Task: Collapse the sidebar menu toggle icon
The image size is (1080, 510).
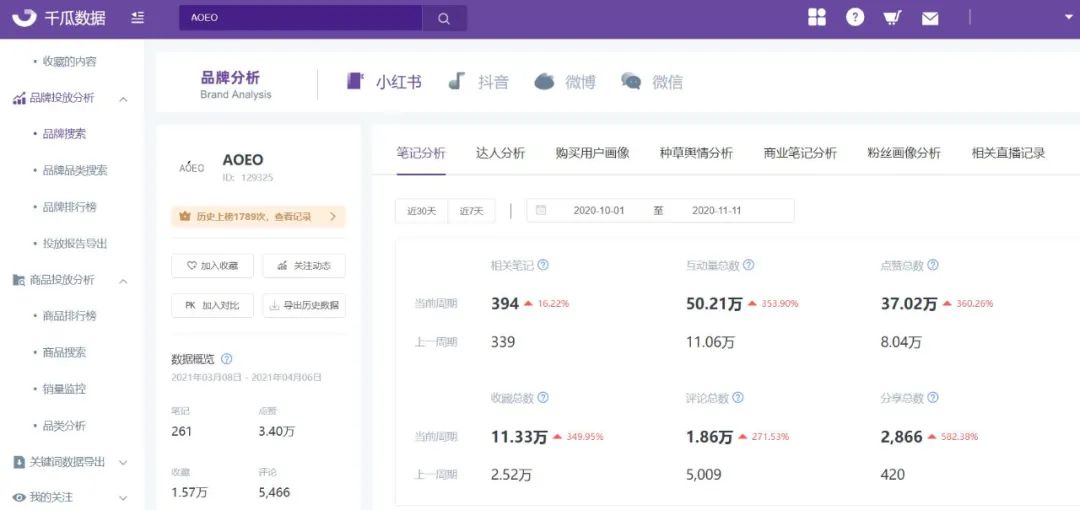Action: click(138, 18)
